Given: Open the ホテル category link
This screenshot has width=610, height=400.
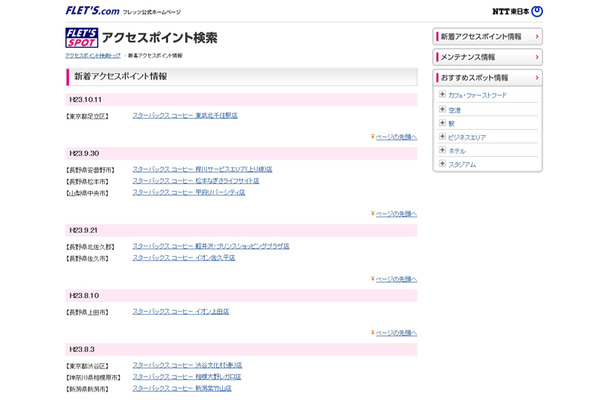Looking at the screenshot, I should coord(457,151).
